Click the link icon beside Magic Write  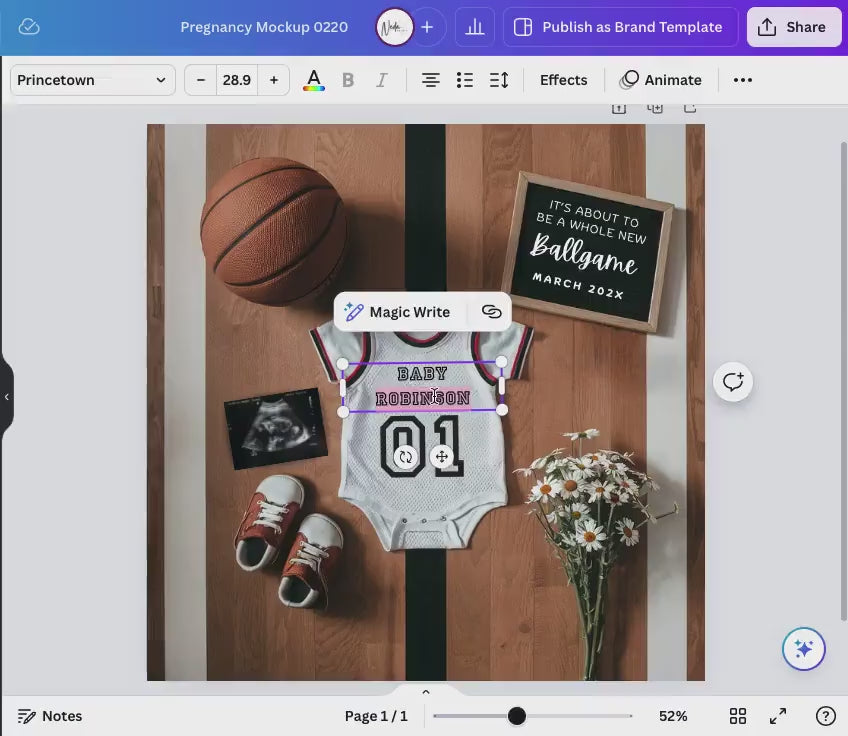491,312
